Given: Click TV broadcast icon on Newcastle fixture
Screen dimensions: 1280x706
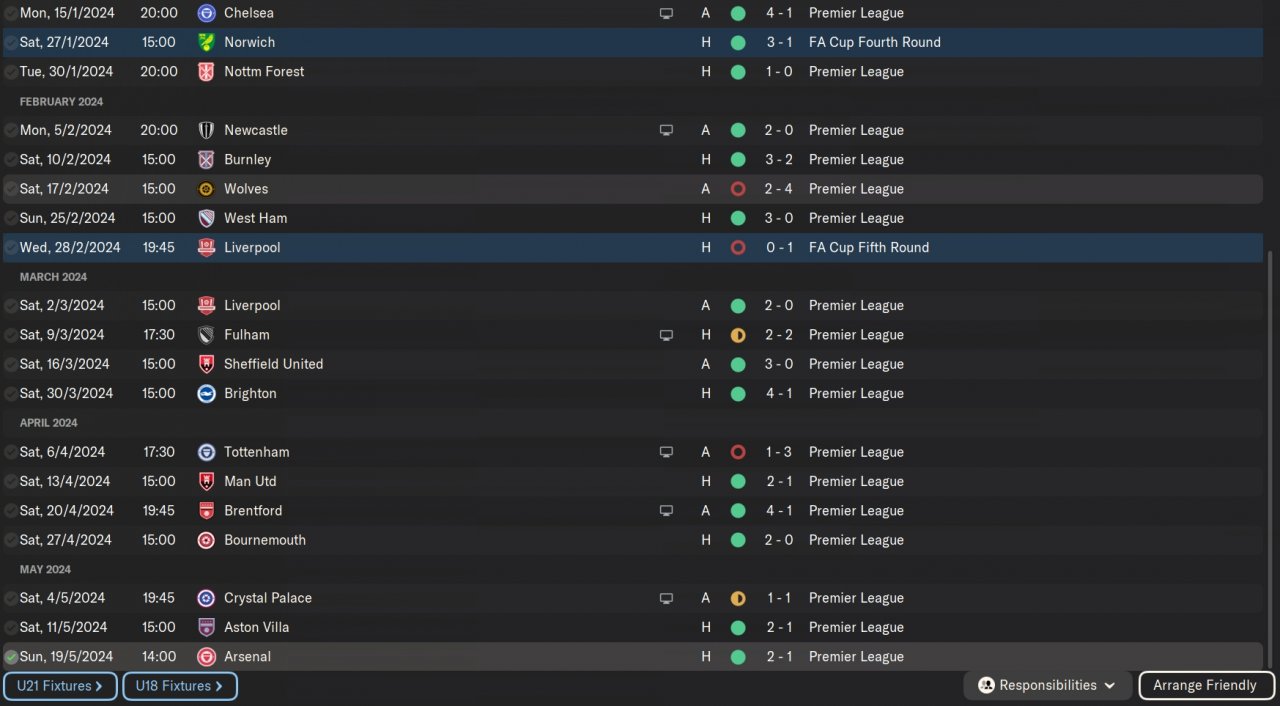Looking at the screenshot, I should pos(666,130).
